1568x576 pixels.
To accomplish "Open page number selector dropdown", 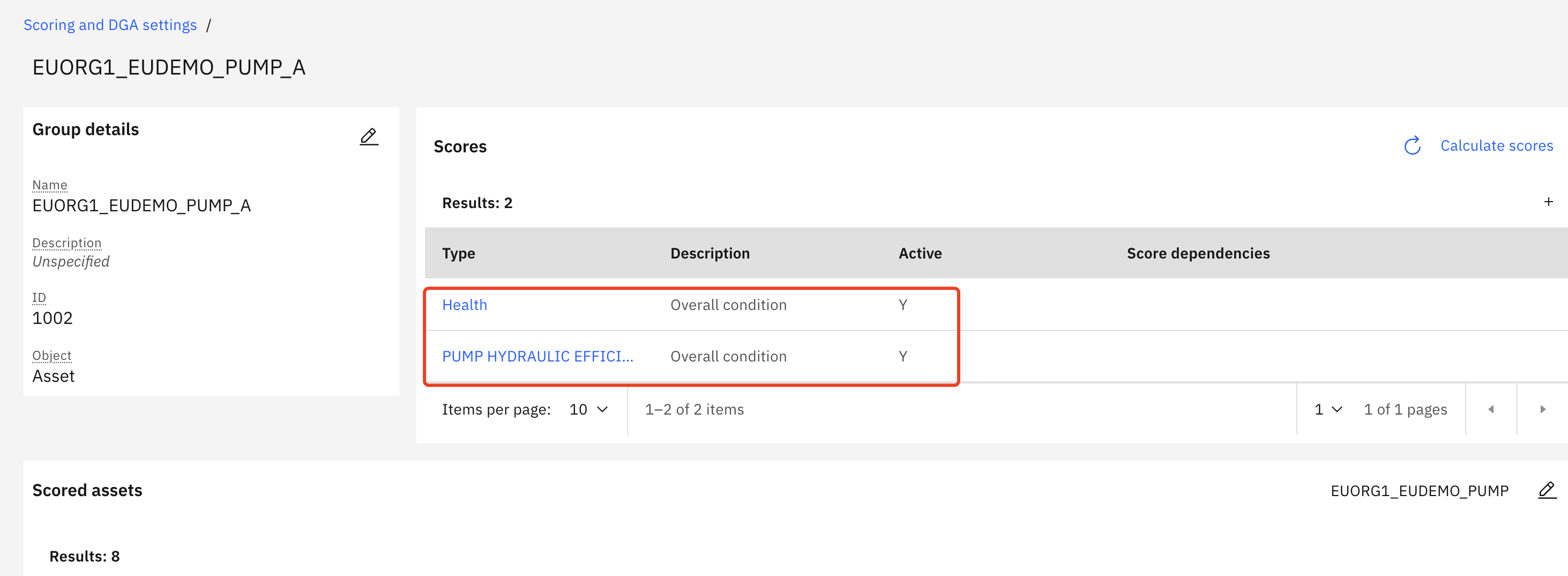I will (1328, 409).
